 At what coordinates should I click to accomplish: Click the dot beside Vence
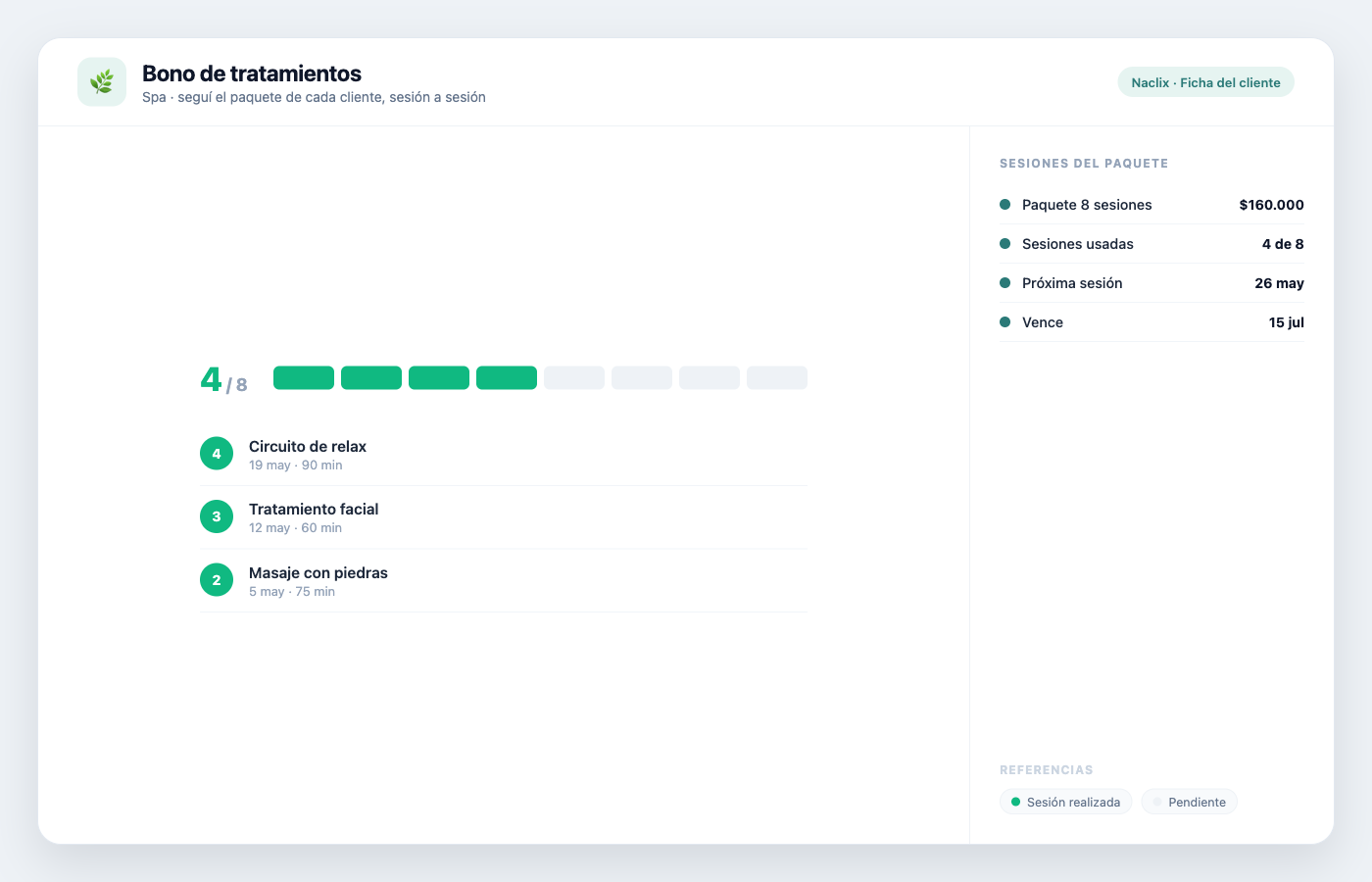(x=1004, y=322)
